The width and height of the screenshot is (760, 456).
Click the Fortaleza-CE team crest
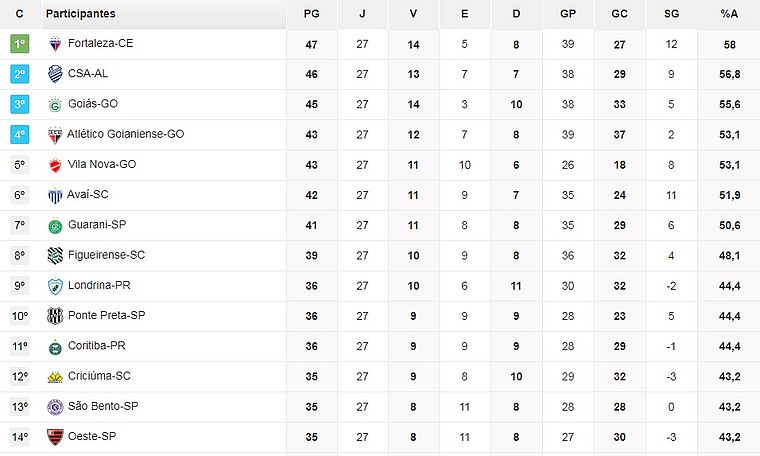pyautogui.click(x=55, y=44)
